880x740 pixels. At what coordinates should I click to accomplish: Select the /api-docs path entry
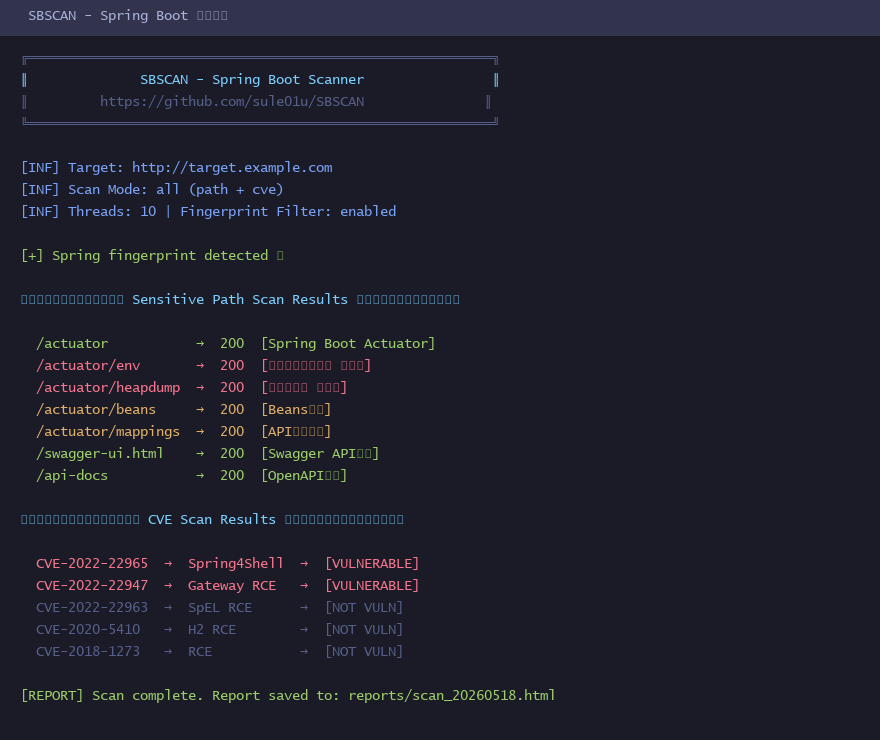tap(72, 476)
